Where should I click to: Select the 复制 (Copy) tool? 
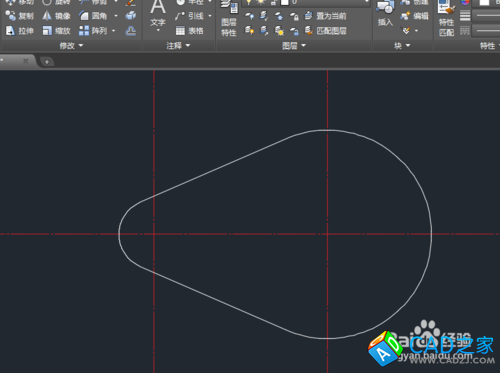coord(20,16)
